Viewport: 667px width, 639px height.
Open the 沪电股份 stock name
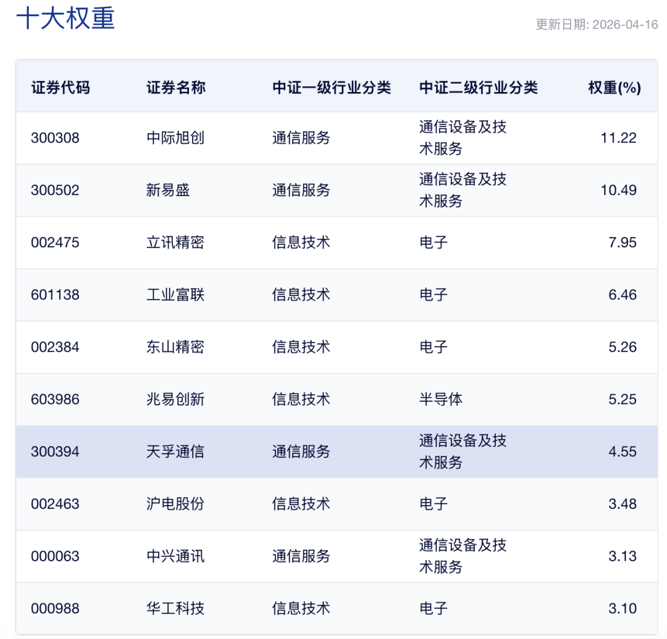coord(175,504)
